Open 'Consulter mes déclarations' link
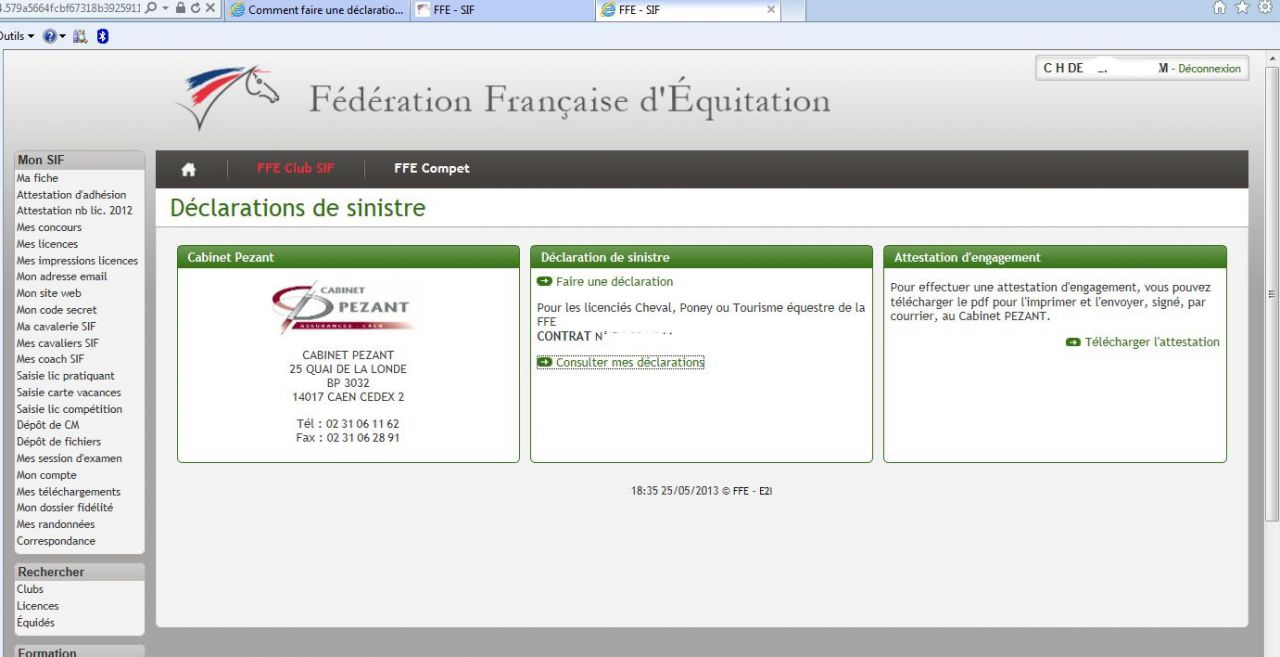This screenshot has width=1280, height=657. [x=629, y=363]
